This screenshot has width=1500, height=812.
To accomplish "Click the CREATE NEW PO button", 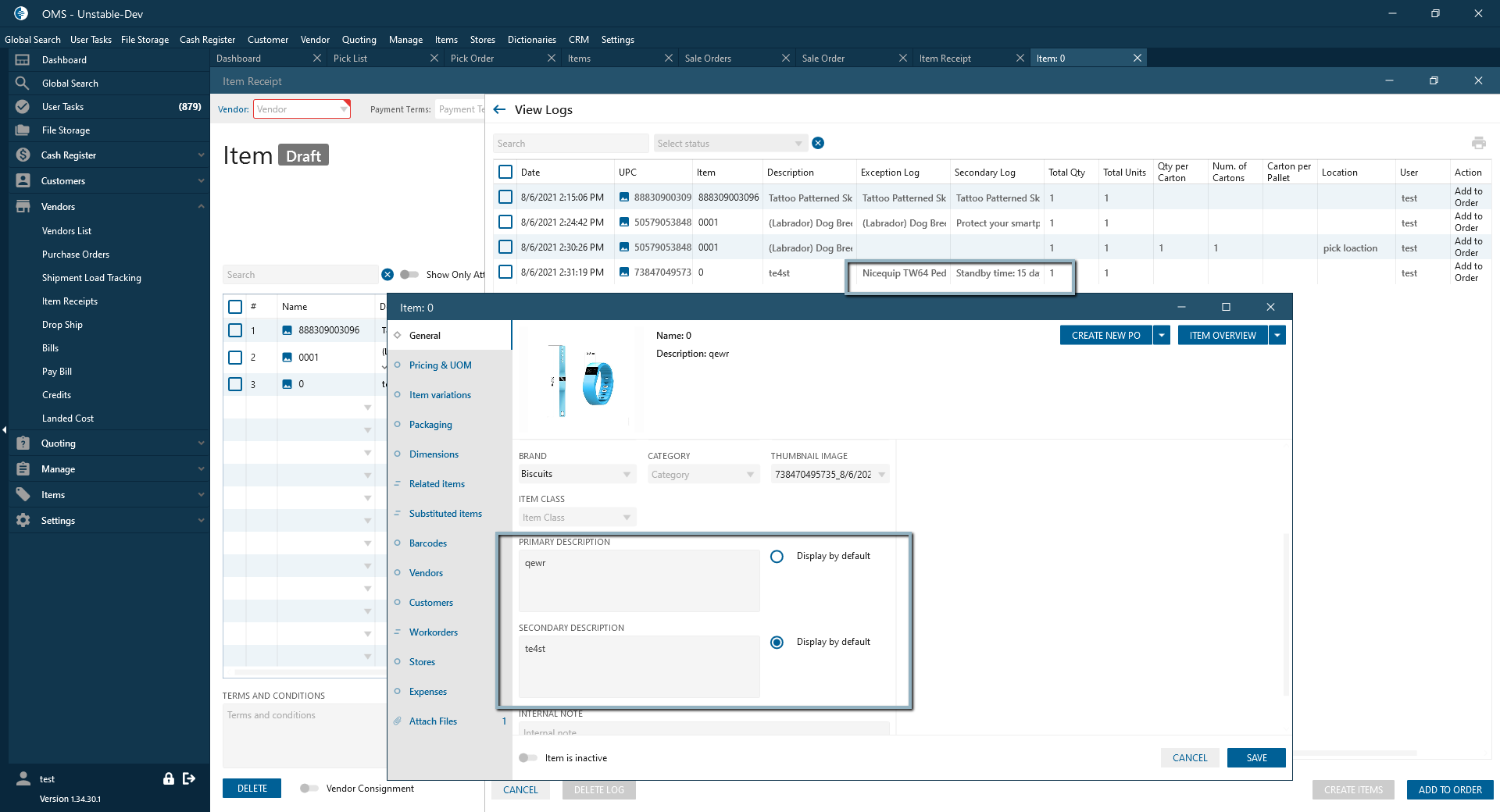I will pos(1105,336).
